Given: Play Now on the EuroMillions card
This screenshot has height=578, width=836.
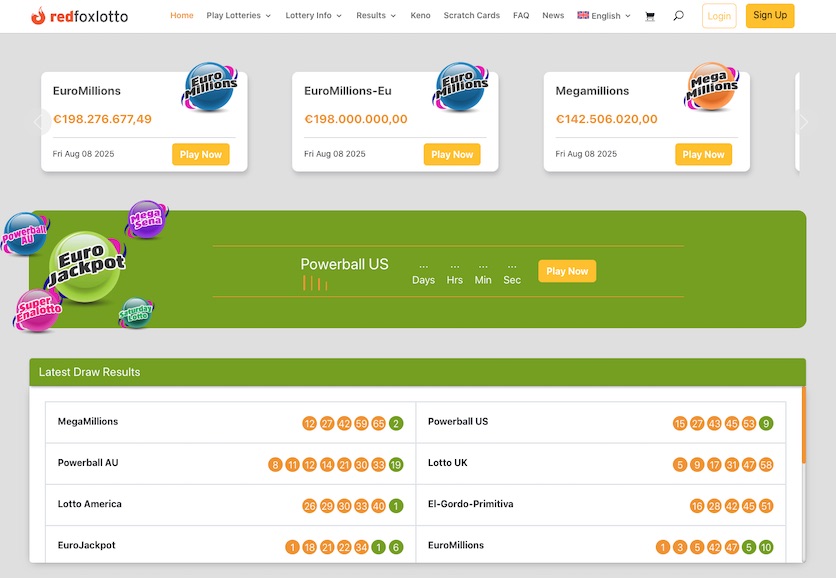Looking at the screenshot, I should pyautogui.click(x=200, y=154).
